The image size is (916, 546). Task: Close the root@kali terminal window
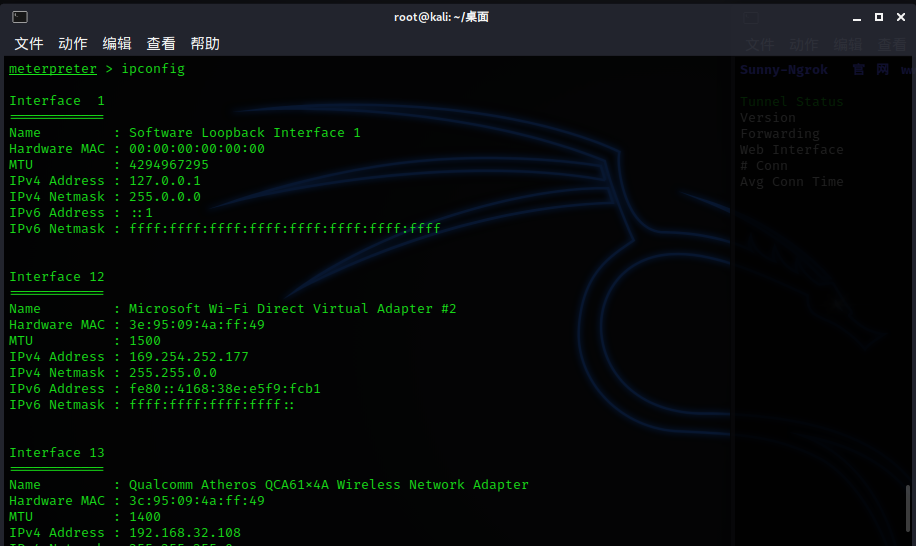901,17
